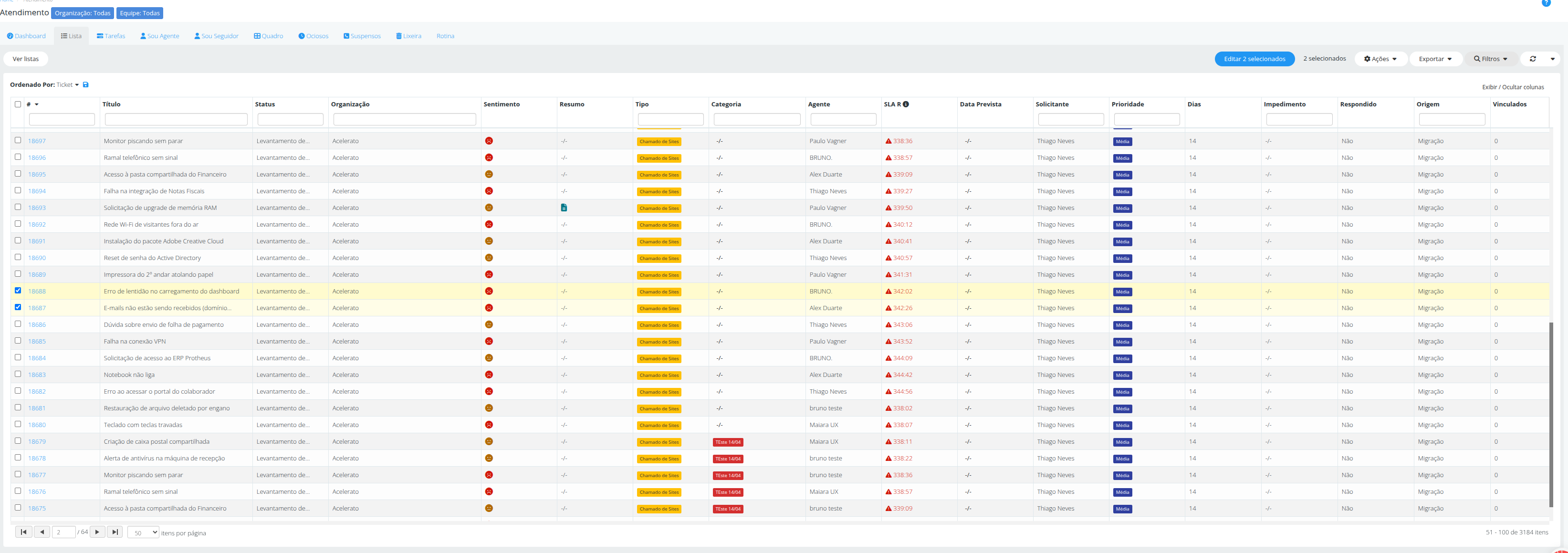Click the SLA R info icon
This screenshot has width=1568, height=553.
pyautogui.click(x=906, y=104)
